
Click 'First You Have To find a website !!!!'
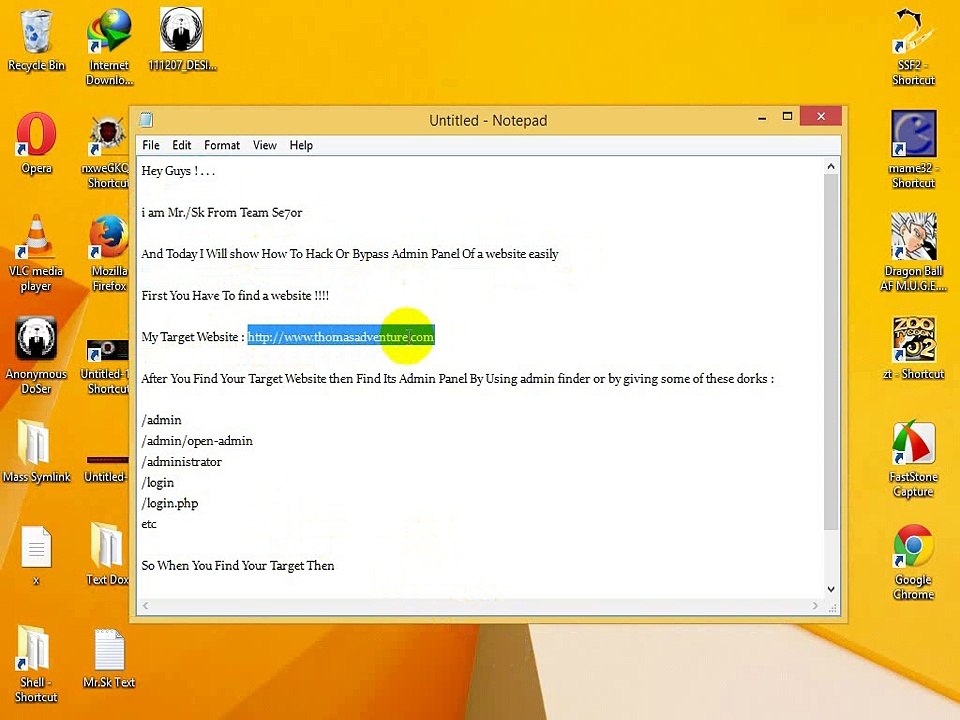click(x=235, y=296)
